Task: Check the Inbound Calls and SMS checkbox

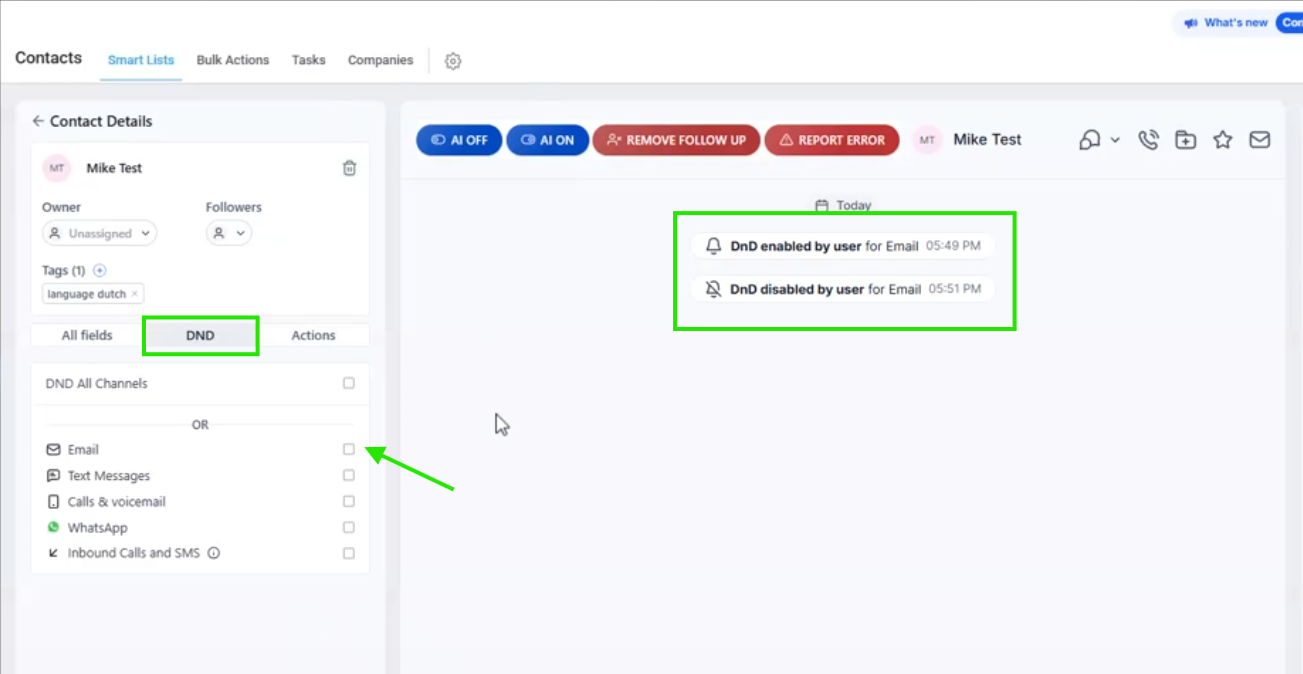Action: tap(349, 553)
